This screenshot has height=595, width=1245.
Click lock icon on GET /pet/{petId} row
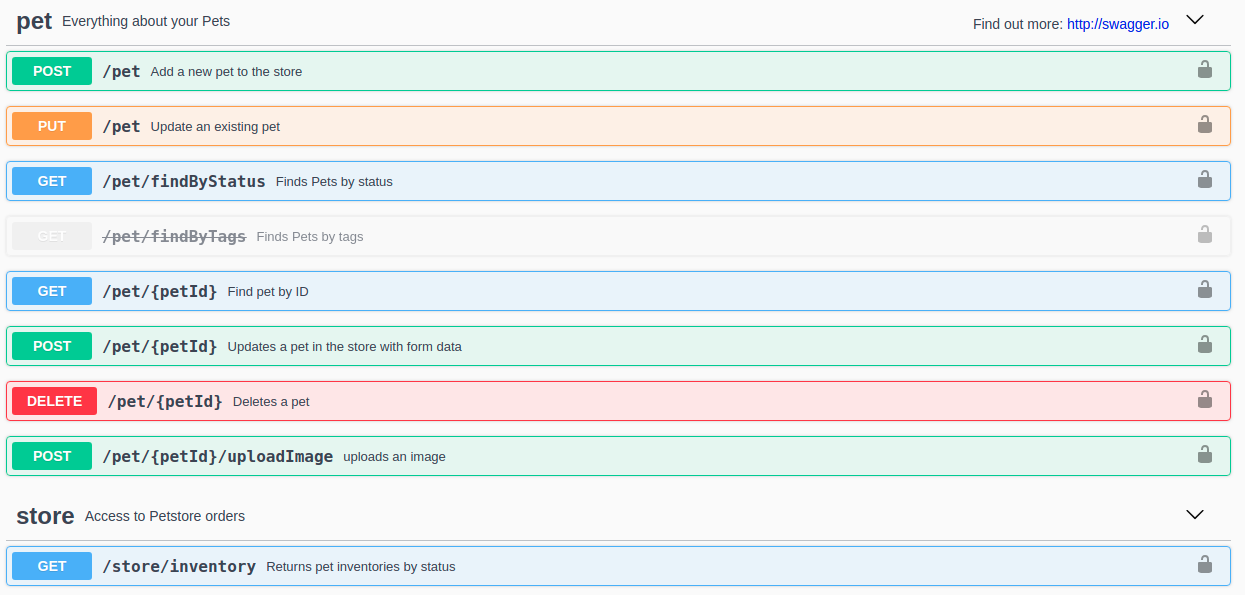(x=1204, y=290)
